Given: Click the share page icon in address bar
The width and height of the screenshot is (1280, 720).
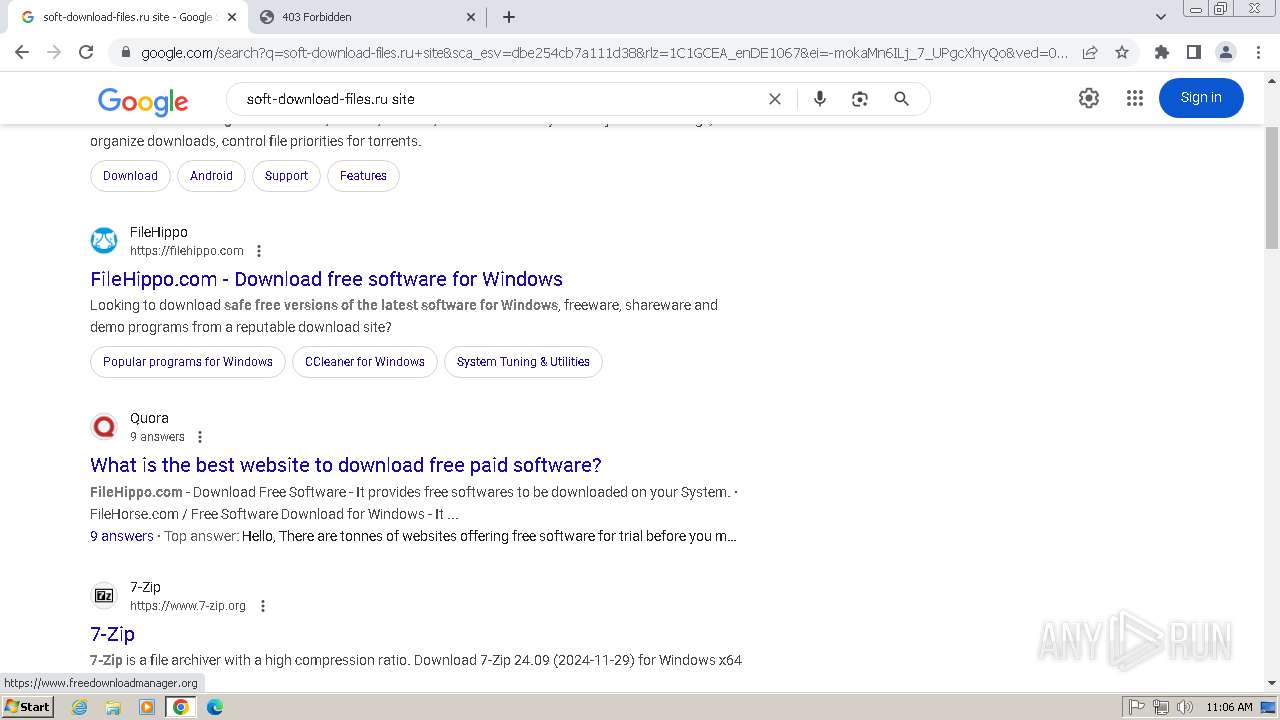Looking at the screenshot, I should tap(1090, 52).
